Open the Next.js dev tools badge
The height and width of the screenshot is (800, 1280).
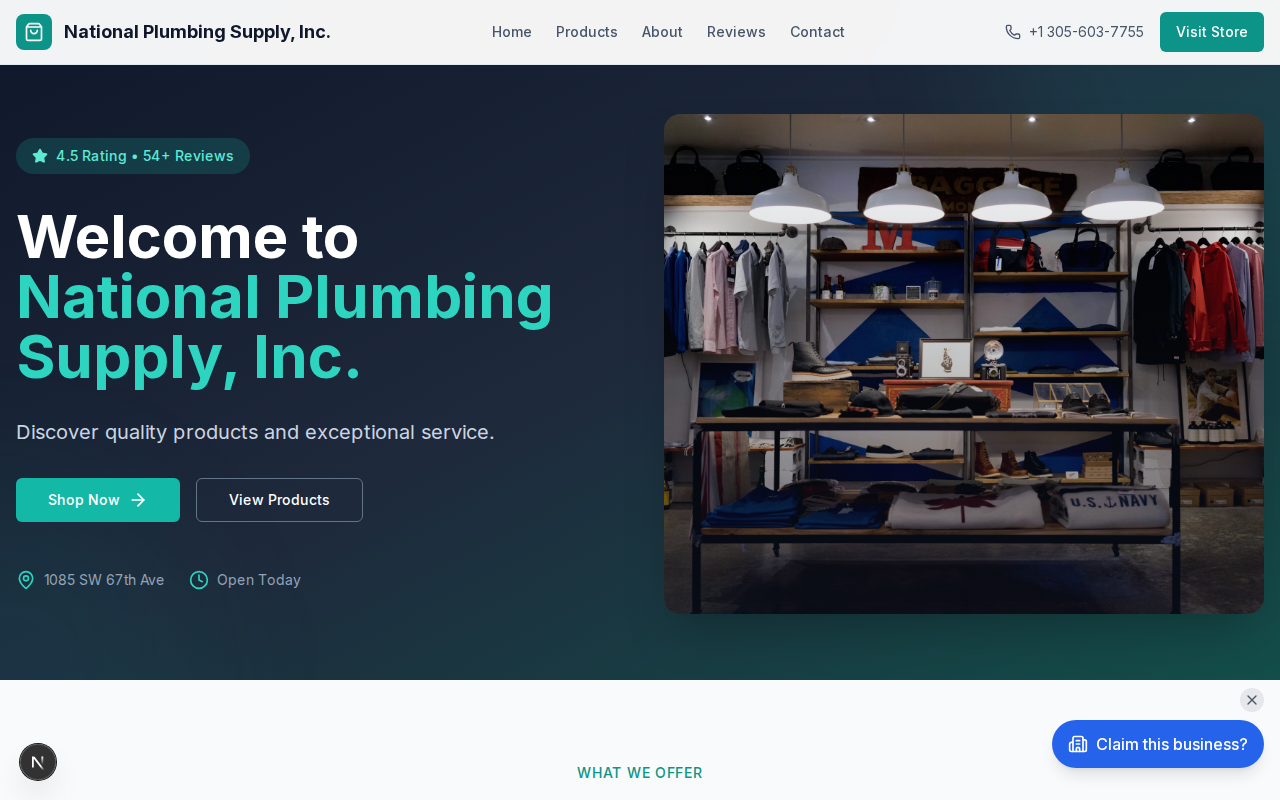(x=38, y=762)
